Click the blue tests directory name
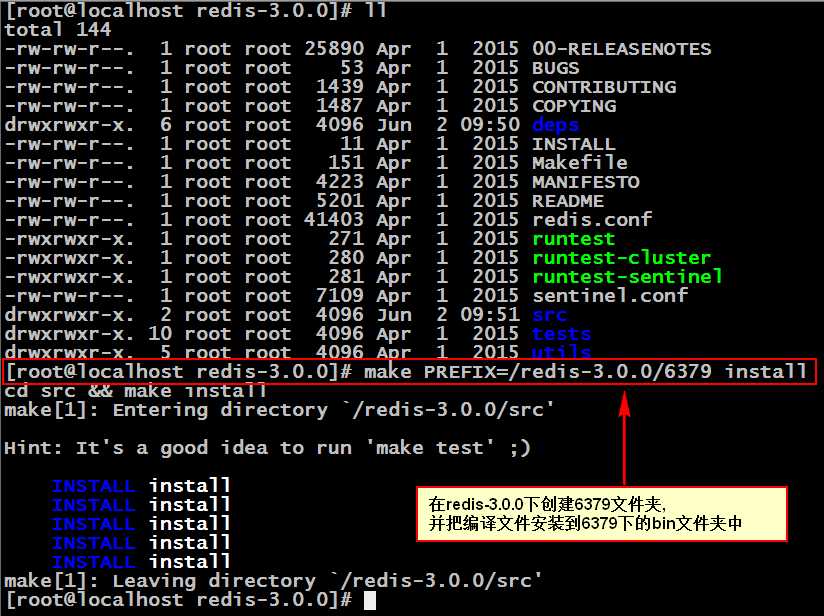824x616 pixels. tap(561, 333)
